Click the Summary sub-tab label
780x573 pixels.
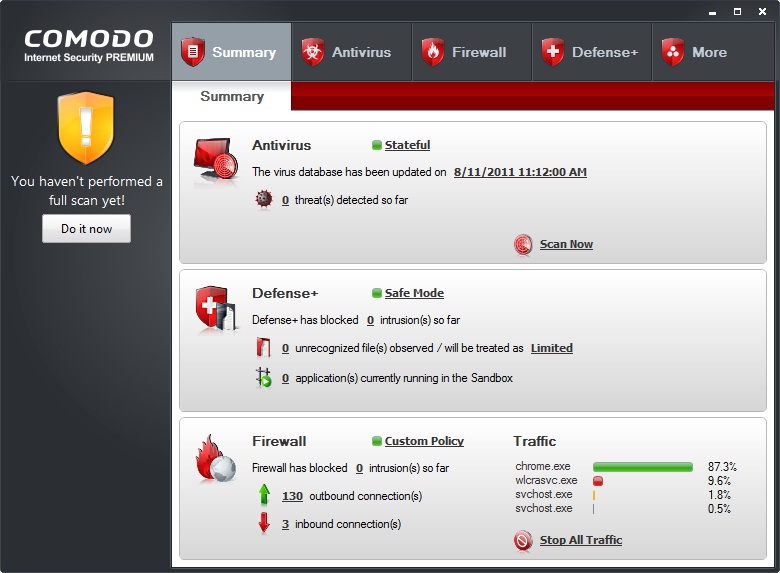[232, 96]
